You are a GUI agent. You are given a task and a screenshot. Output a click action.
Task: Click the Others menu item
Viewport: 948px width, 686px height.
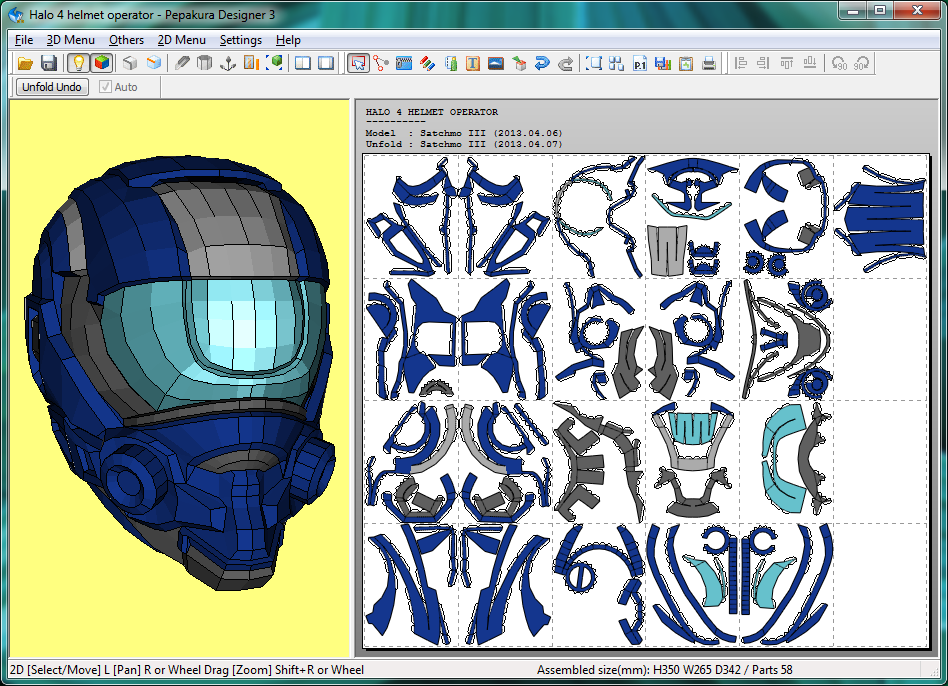click(126, 40)
